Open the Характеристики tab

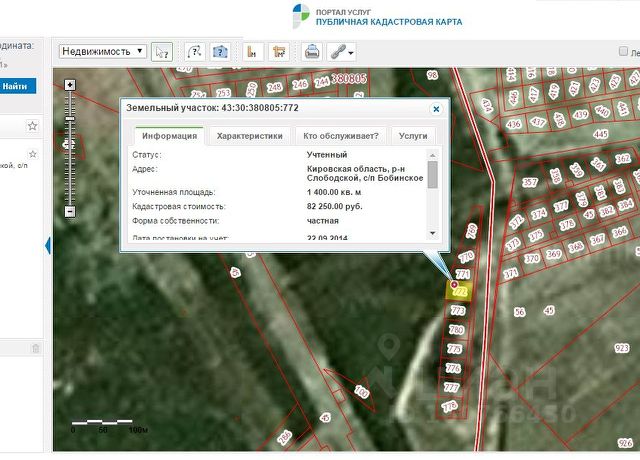(x=249, y=135)
